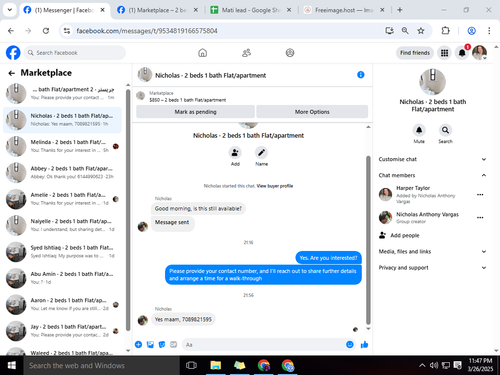Open File Explorer on taskbar
Screen dimensions: 500x375
coord(216,366)
